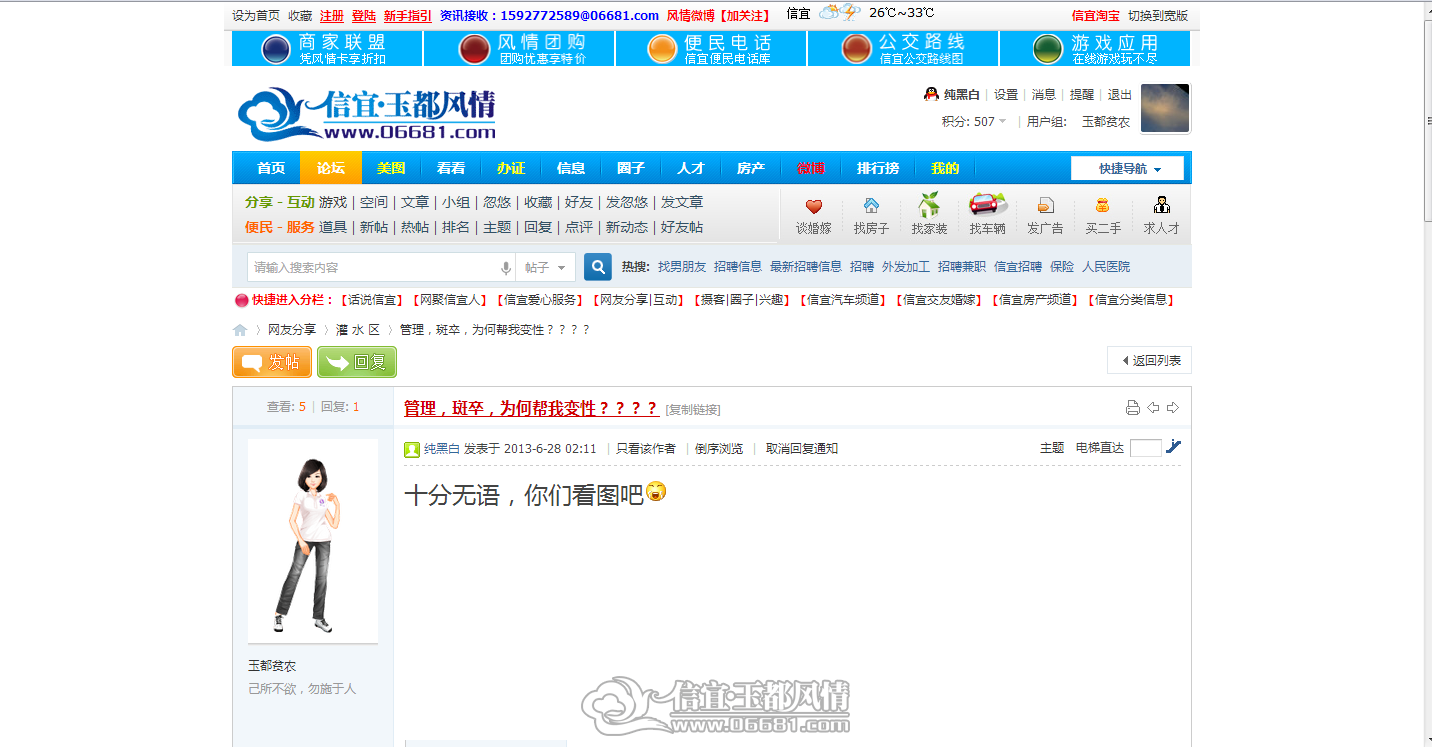Click 退出 logout link

pyautogui.click(x=1120, y=95)
